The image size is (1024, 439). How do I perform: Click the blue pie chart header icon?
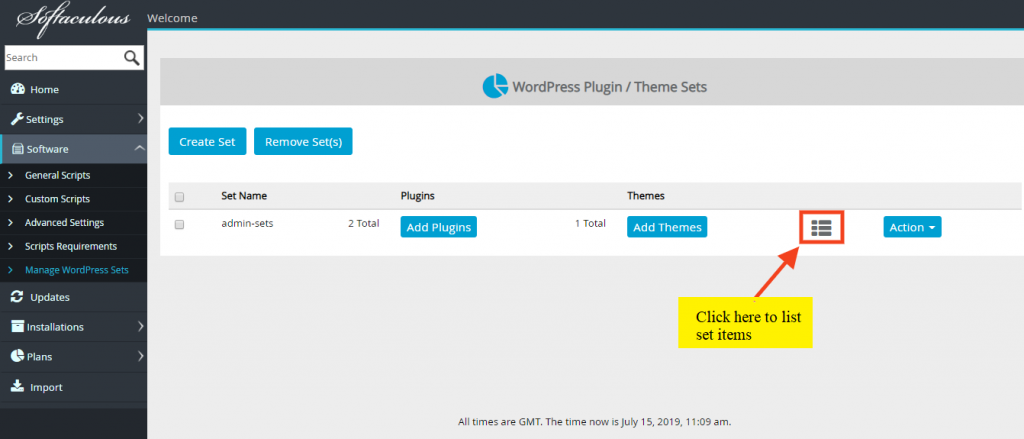click(x=495, y=86)
